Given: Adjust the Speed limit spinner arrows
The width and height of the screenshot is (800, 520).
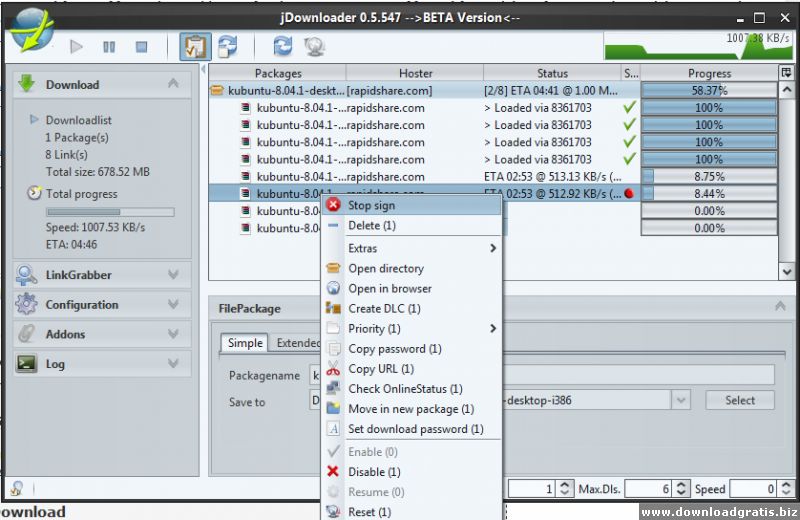Looking at the screenshot, I should click(x=786, y=489).
